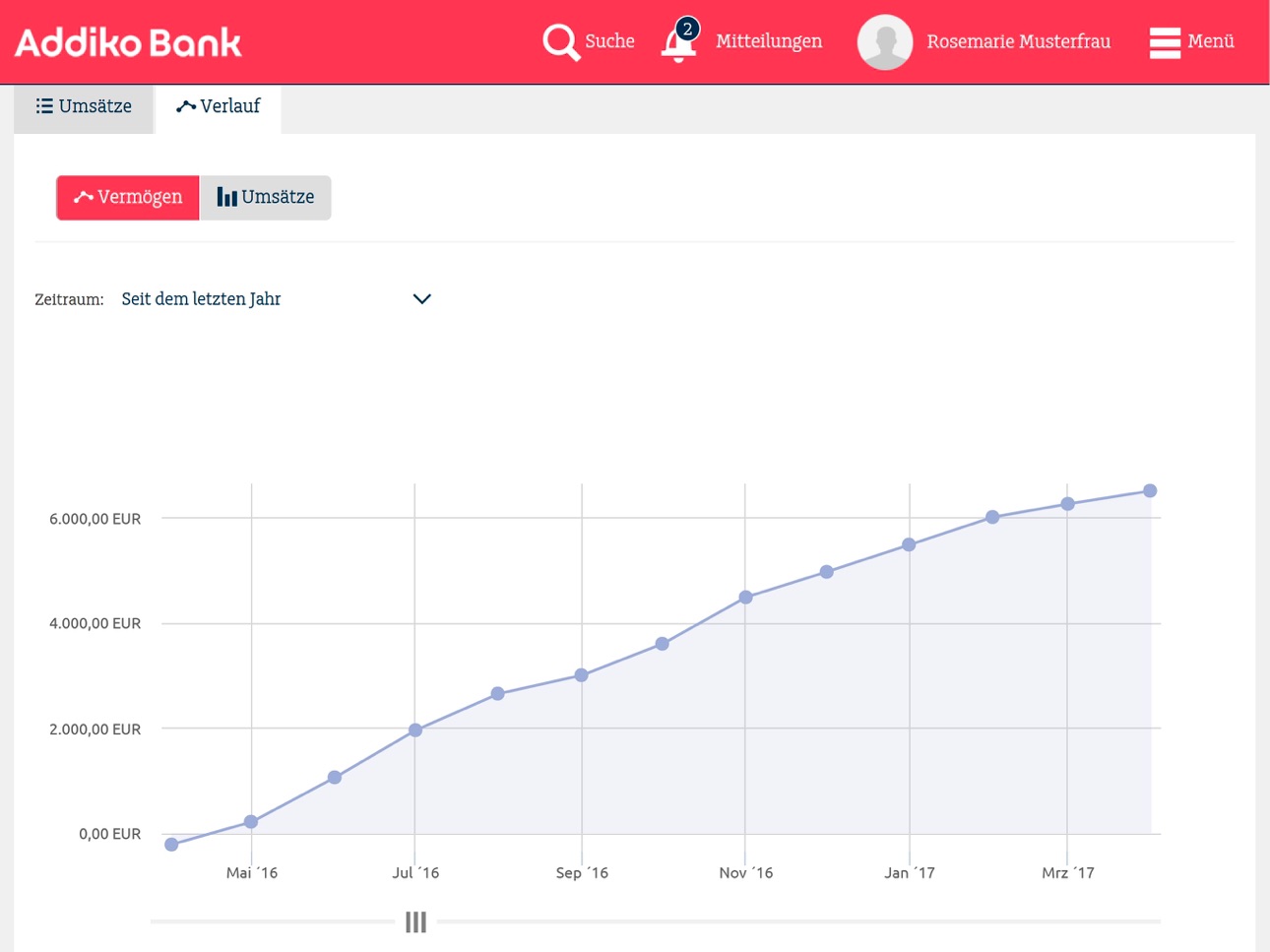Expand the Zeitraum dropdown chevron

tap(421, 298)
